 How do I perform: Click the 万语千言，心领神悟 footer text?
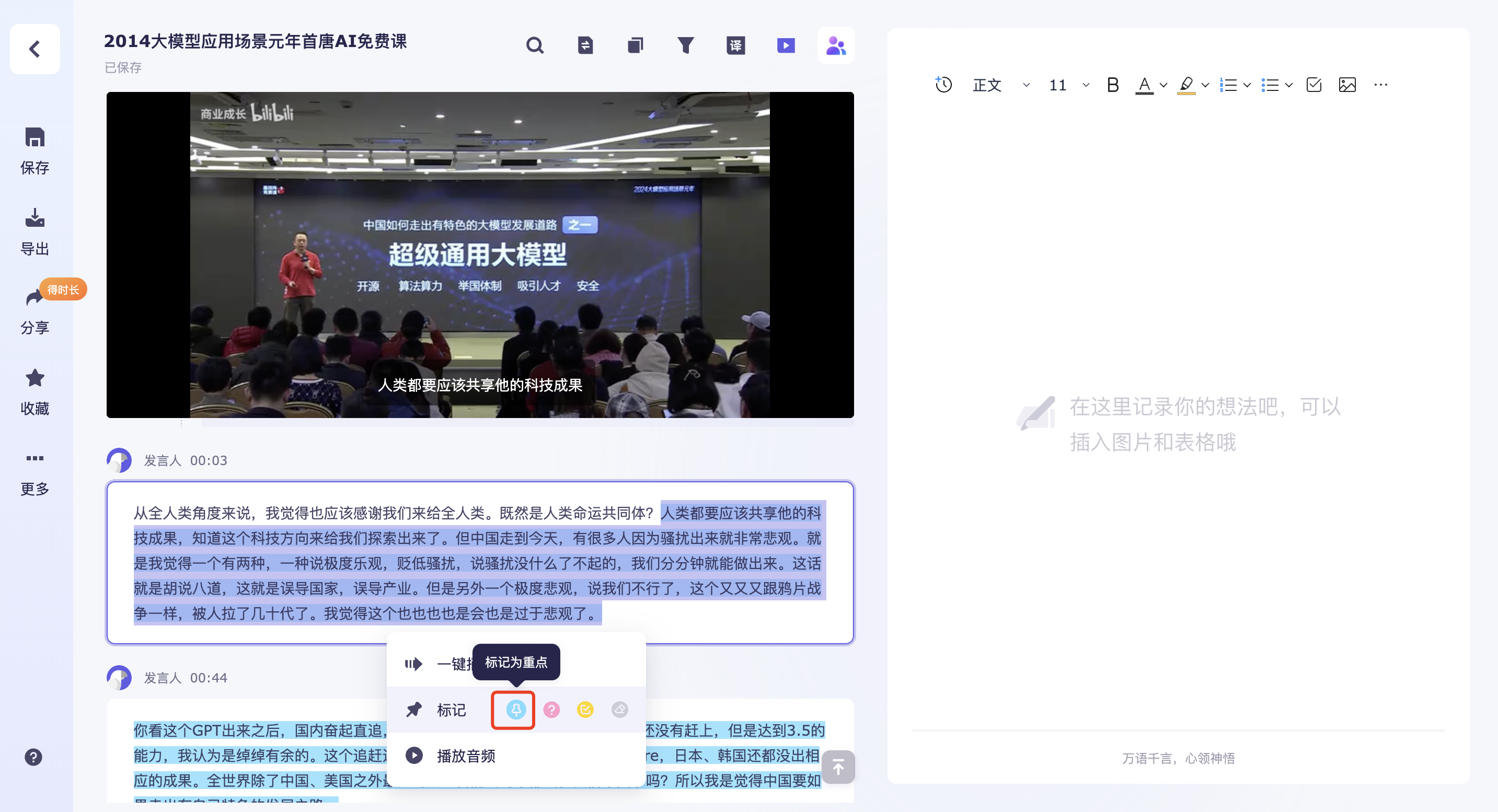1178,758
